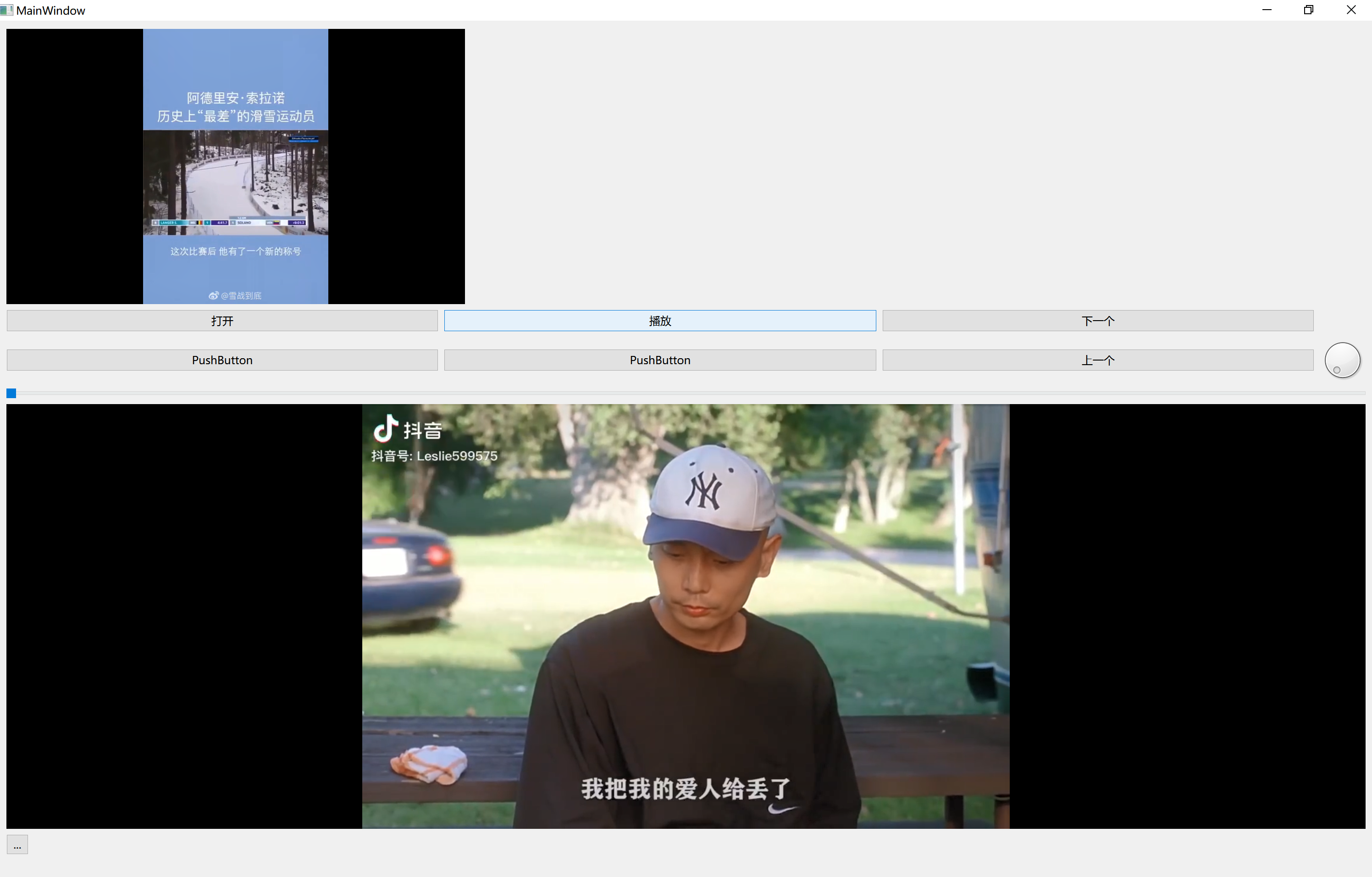The width and height of the screenshot is (1372, 877).
Task: Click the blue progress slider handle
Action: 11,393
